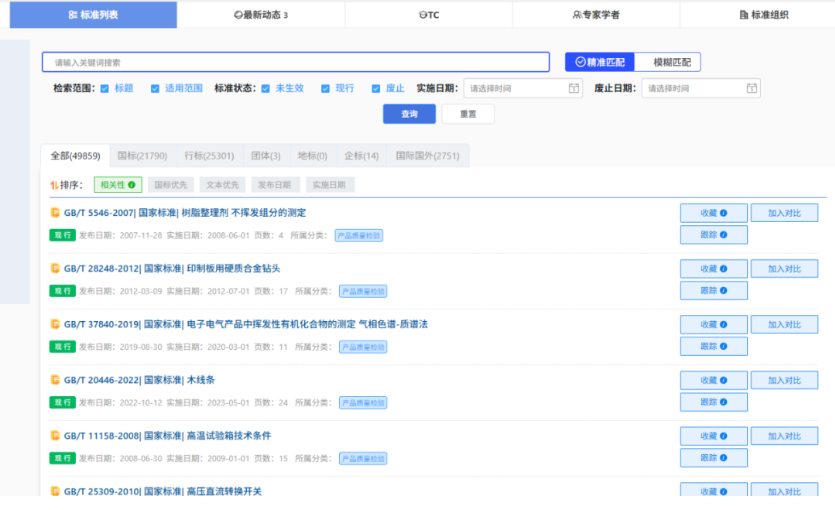Click 加入对比 for GB/T 28248-2012
Image resolution: width=835 pixels, height=510 pixels.
point(784,269)
